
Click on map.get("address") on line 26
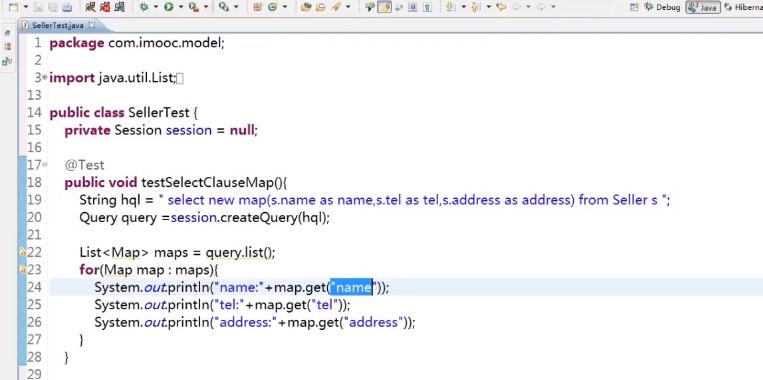[346, 322]
